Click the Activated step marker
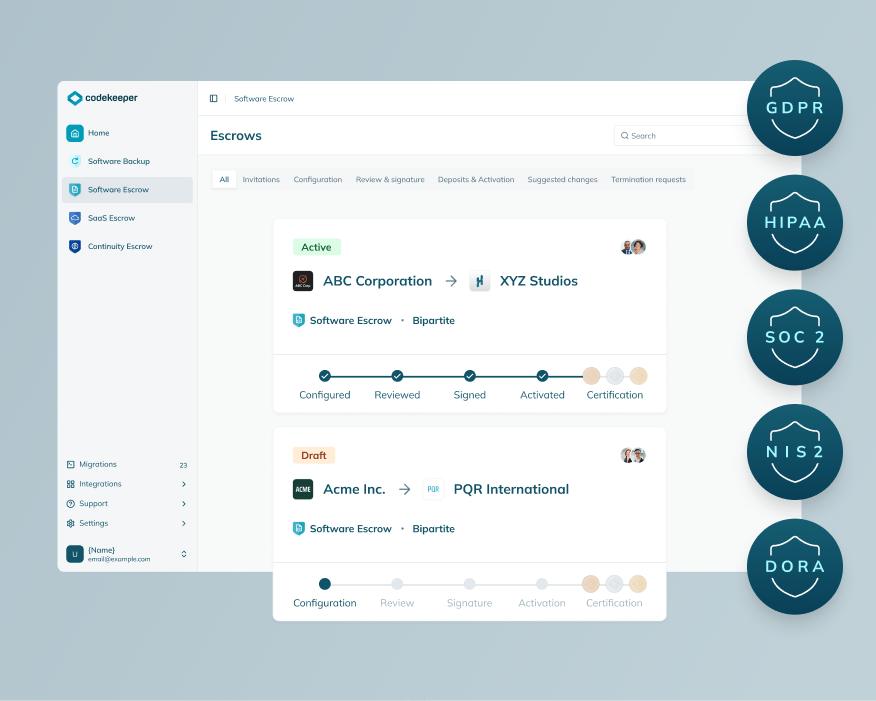The image size is (876, 701). 542,376
